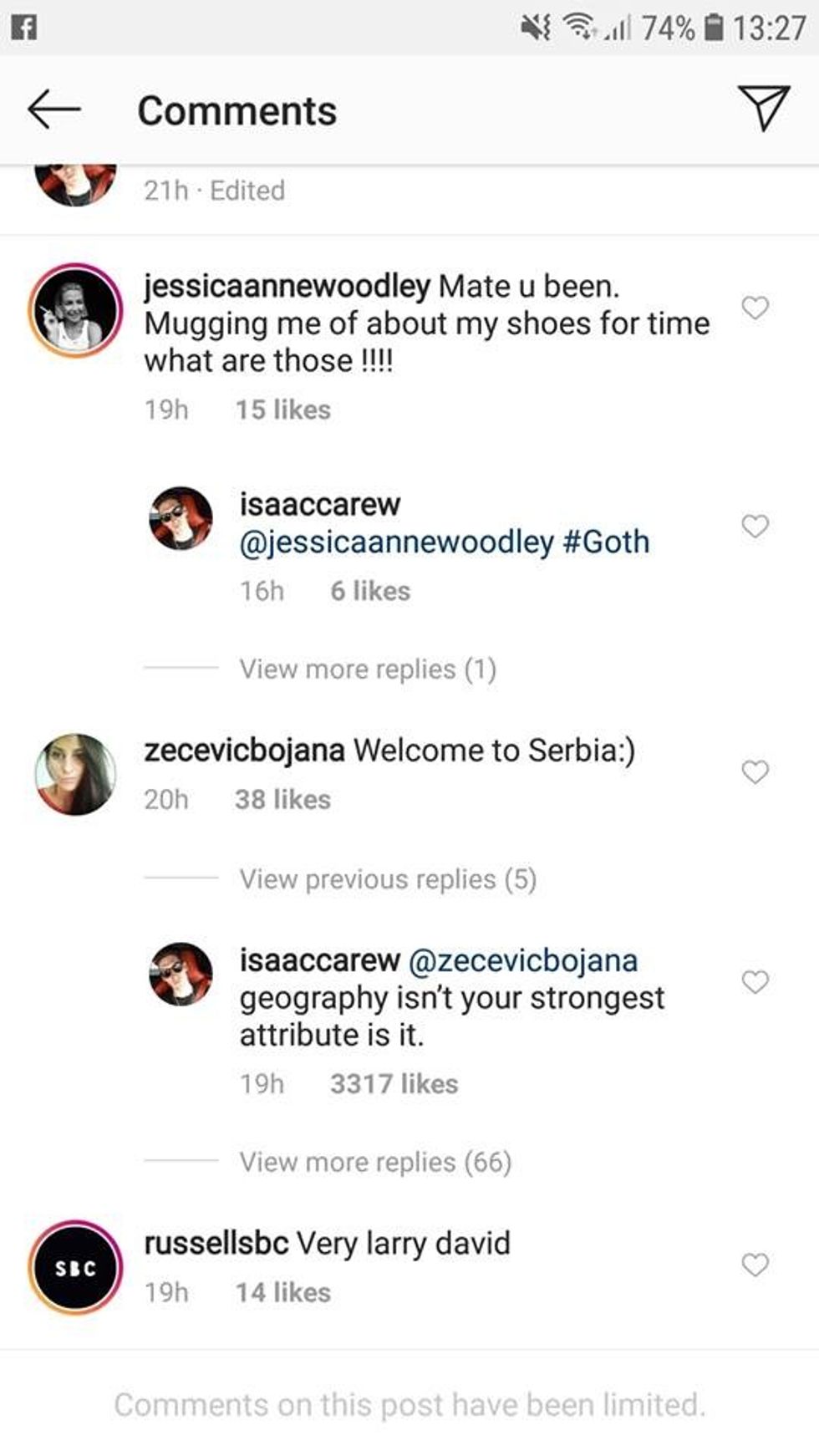
Task: Tap the #Goth hashtag link
Action: [x=607, y=542]
